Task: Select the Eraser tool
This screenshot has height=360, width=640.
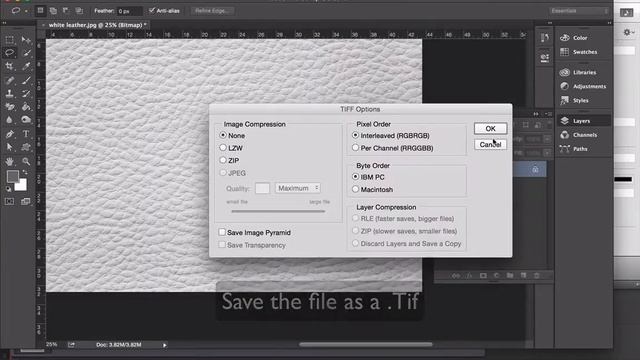Action: (x=9, y=107)
